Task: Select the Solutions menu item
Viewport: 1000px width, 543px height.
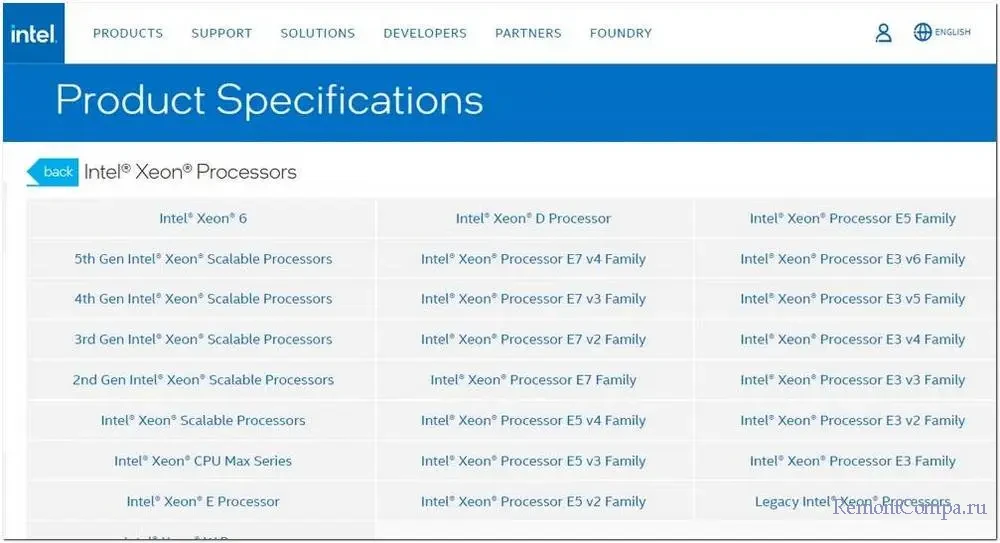Action: click(x=317, y=33)
